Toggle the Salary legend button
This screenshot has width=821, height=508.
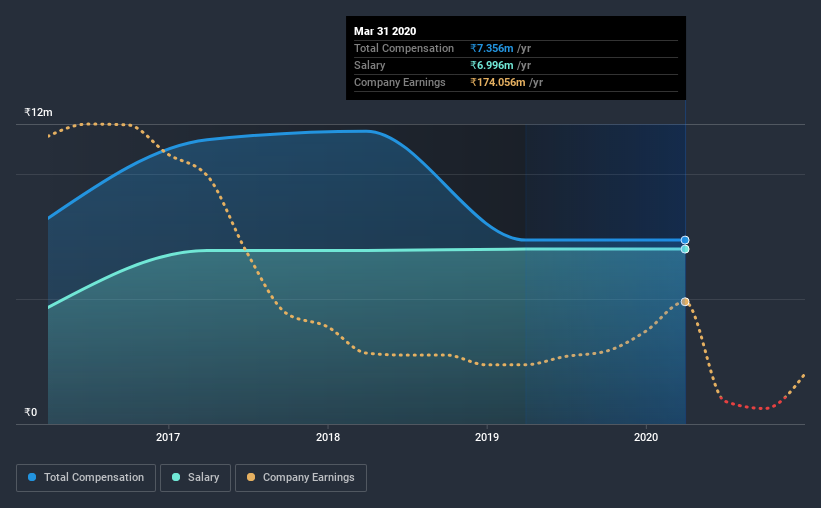coord(195,478)
